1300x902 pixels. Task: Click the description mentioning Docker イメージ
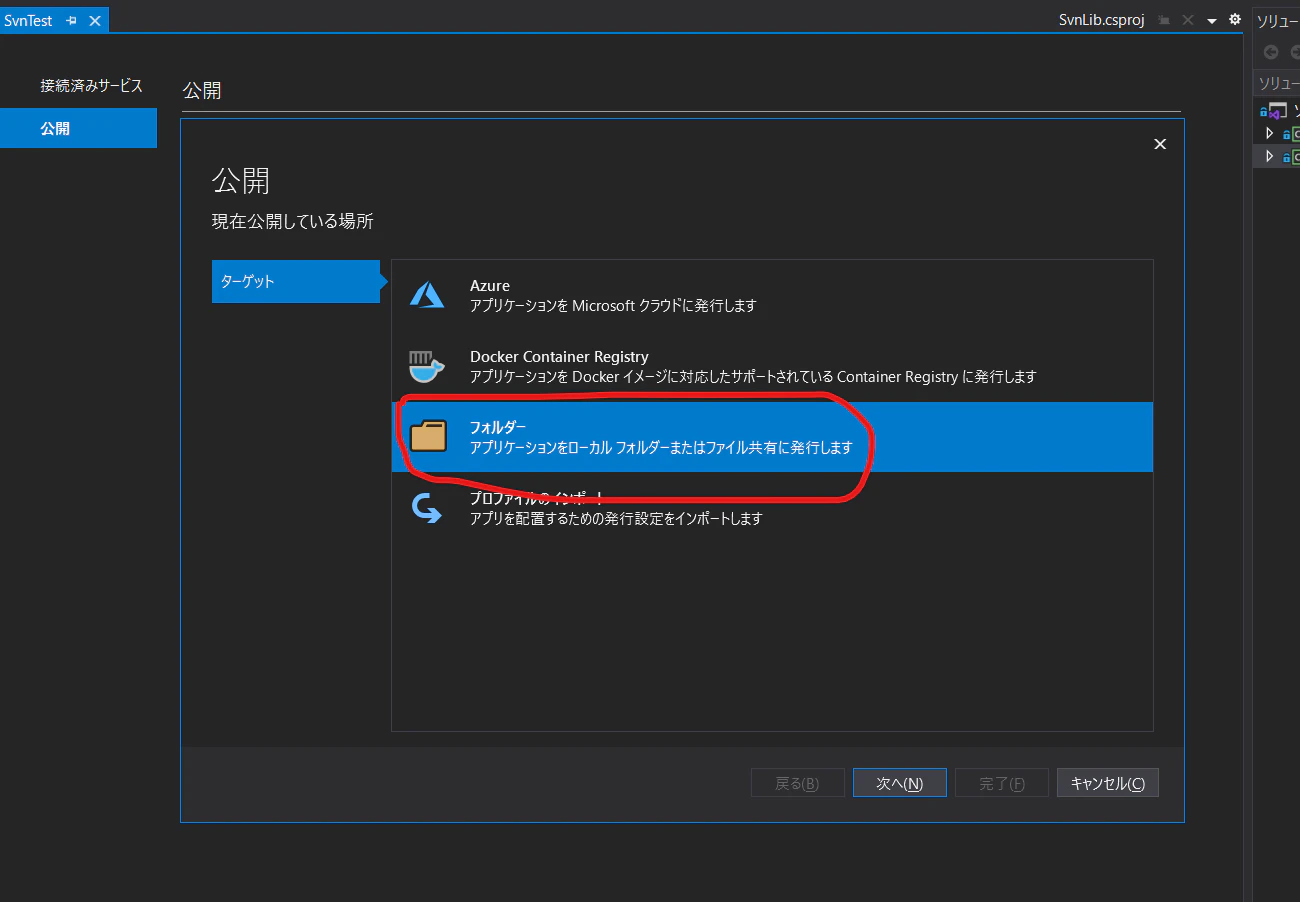coord(753,377)
